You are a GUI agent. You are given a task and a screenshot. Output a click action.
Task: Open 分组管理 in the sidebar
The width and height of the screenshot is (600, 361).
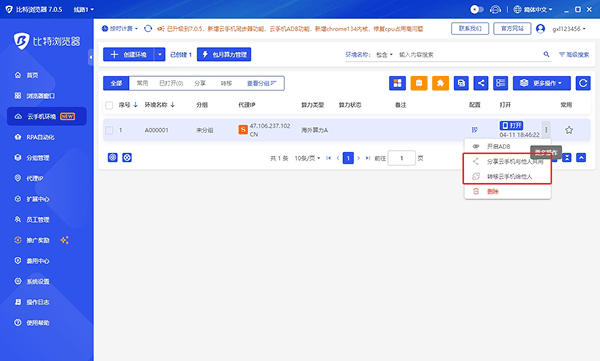32,158
